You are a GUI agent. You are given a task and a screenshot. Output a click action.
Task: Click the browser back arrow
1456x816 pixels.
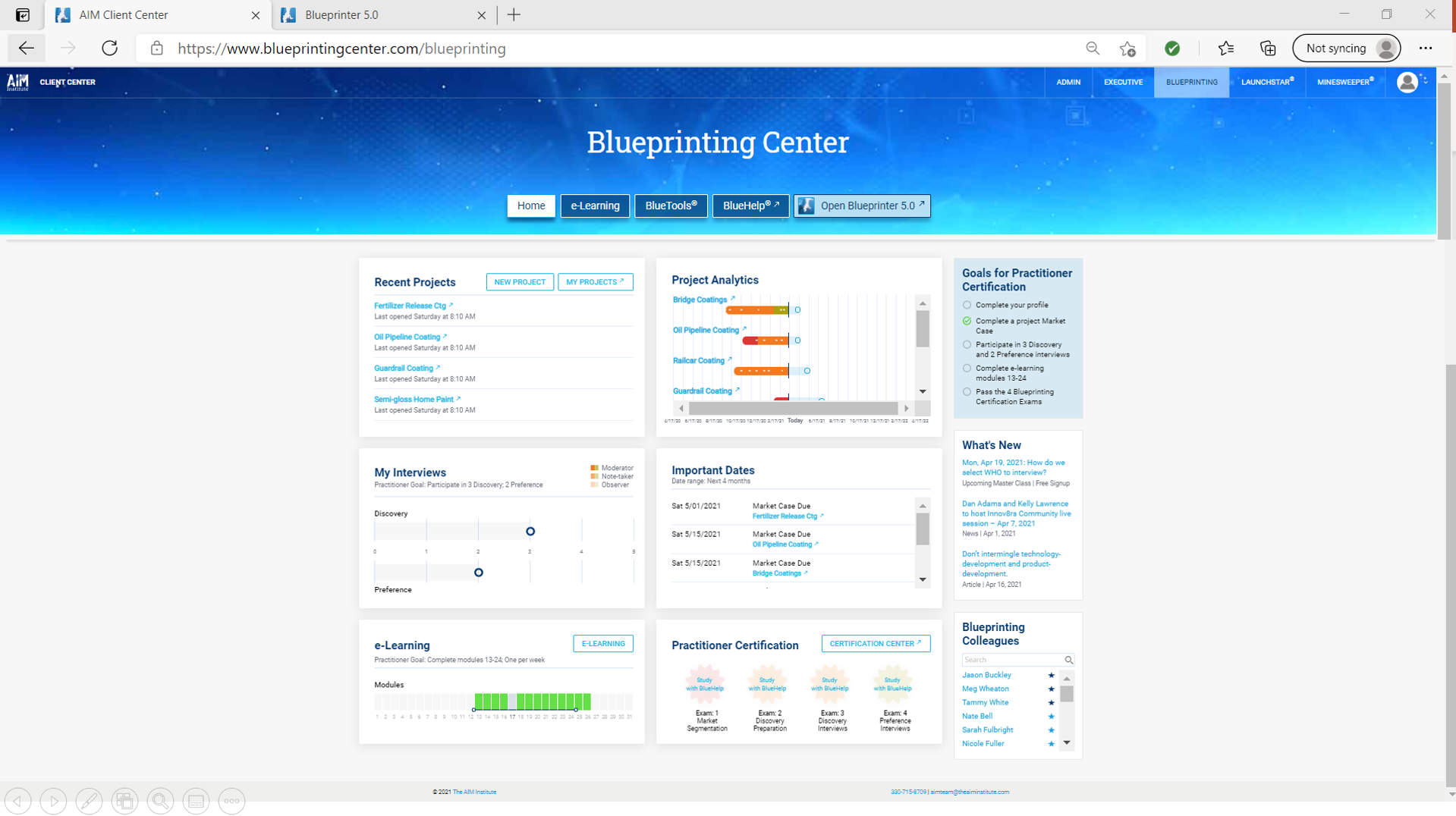(27, 49)
